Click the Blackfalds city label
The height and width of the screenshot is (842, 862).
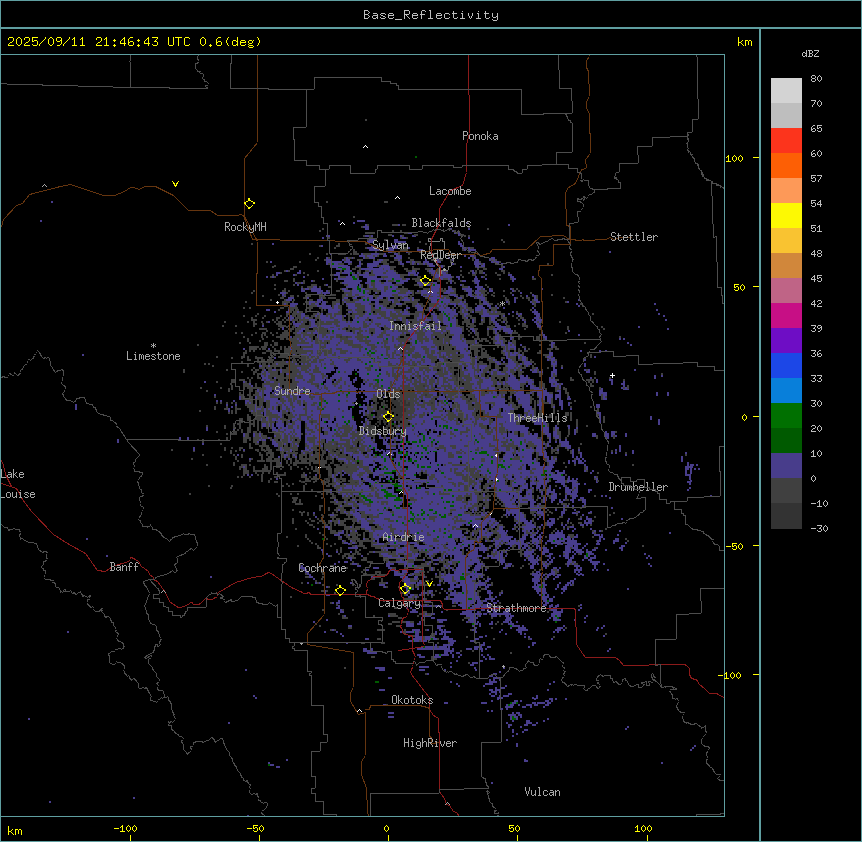click(441, 223)
